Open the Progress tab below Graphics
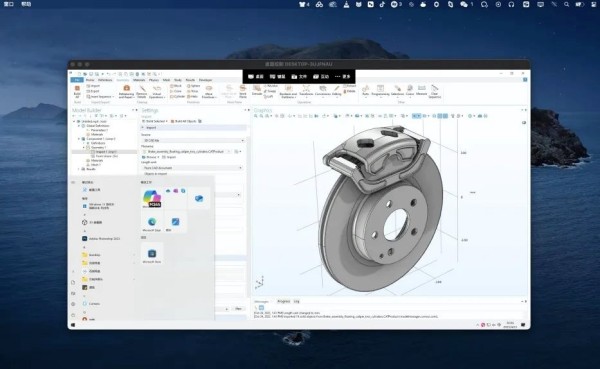This screenshot has height=369, width=600. (x=284, y=302)
